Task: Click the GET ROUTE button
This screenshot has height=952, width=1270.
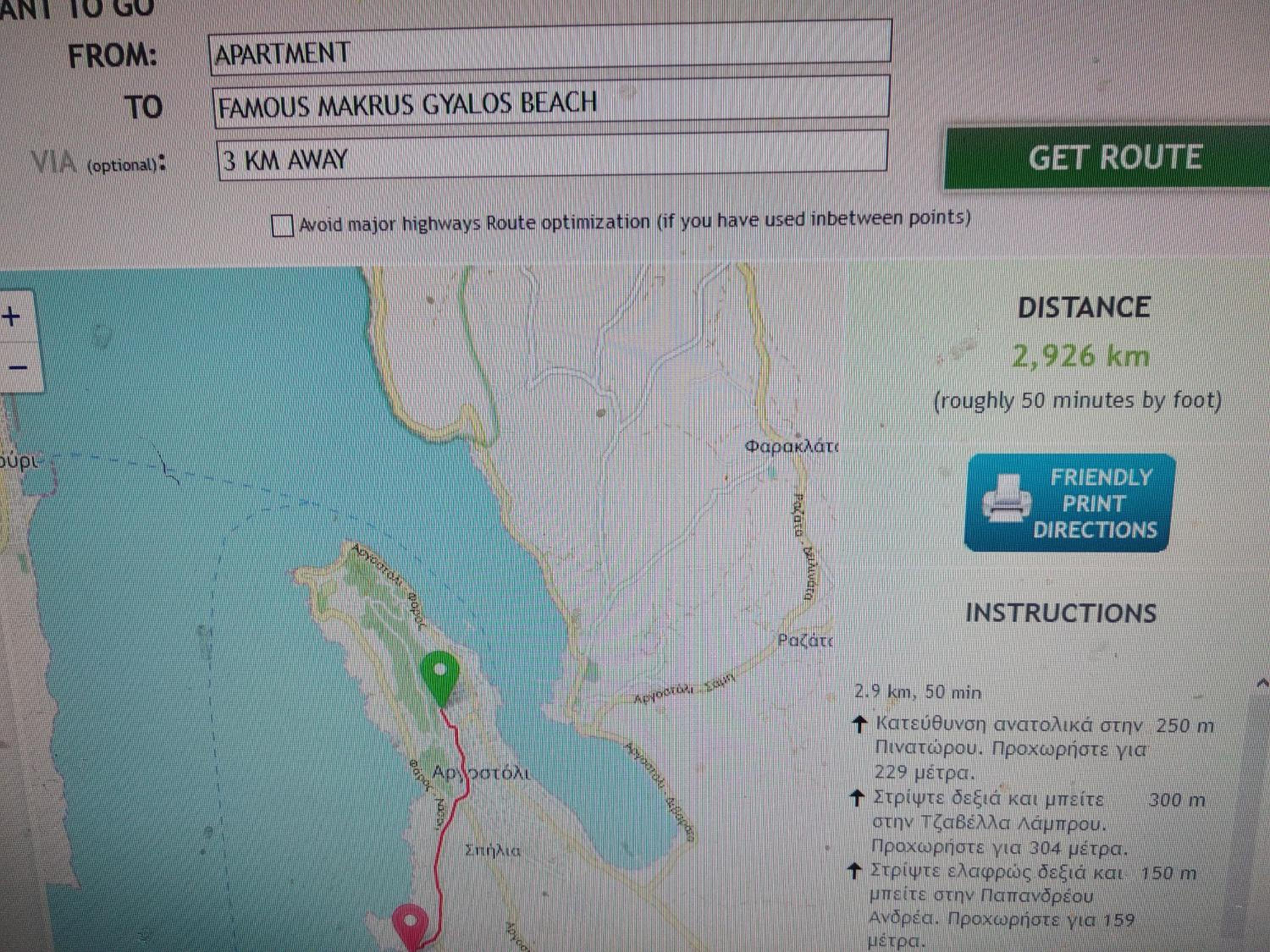Action: [1108, 157]
